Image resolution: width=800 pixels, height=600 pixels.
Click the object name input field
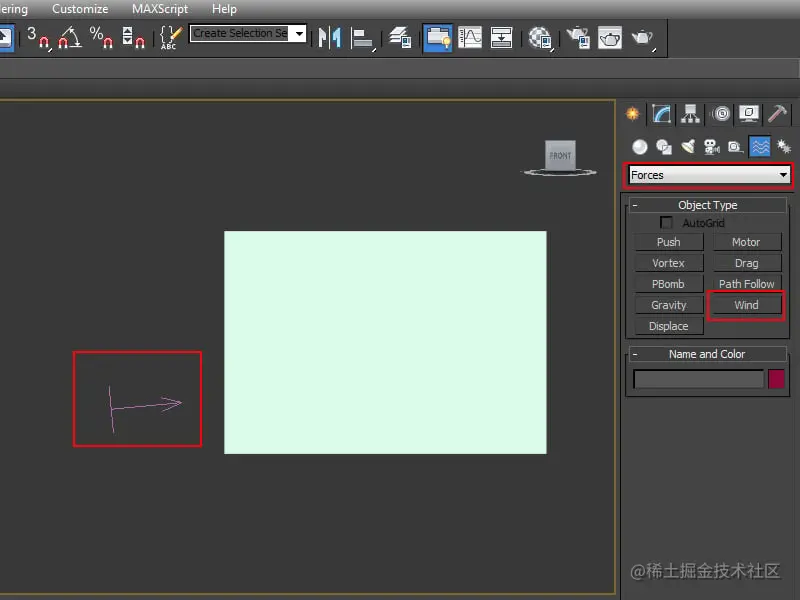pyautogui.click(x=698, y=379)
